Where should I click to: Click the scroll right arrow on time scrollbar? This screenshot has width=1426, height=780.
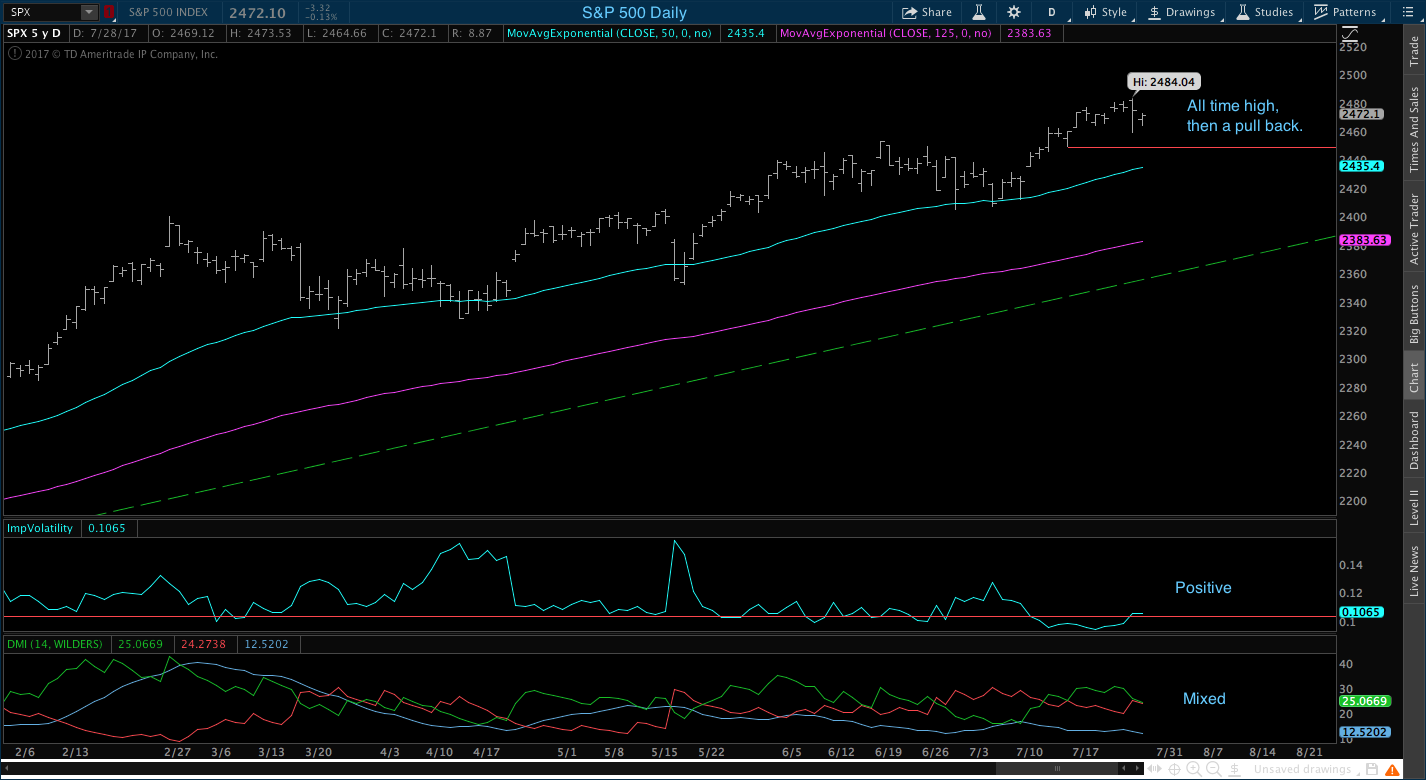coord(1137,769)
